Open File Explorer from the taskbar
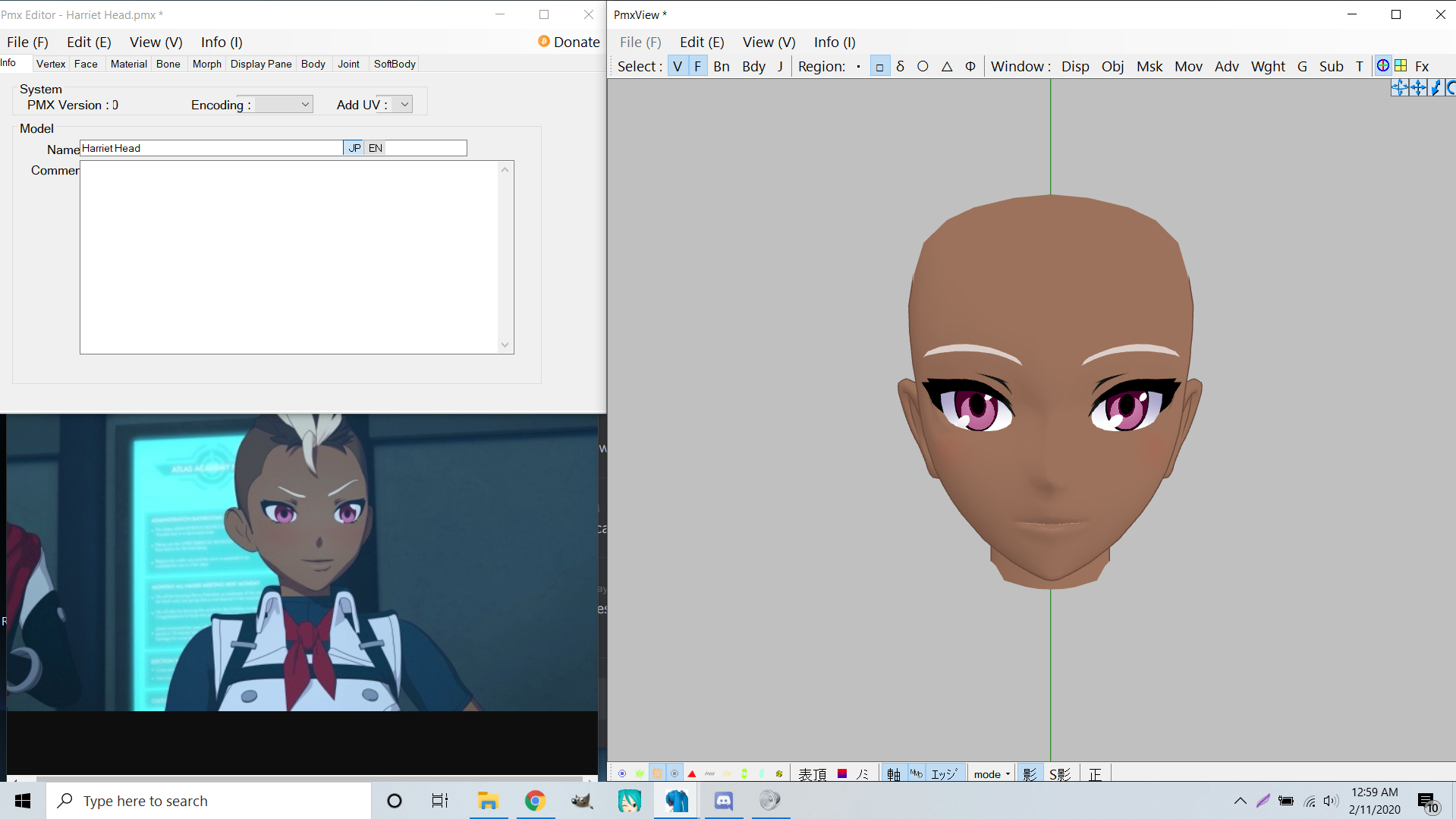Viewport: 1456px width, 819px height. click(488, 800)
